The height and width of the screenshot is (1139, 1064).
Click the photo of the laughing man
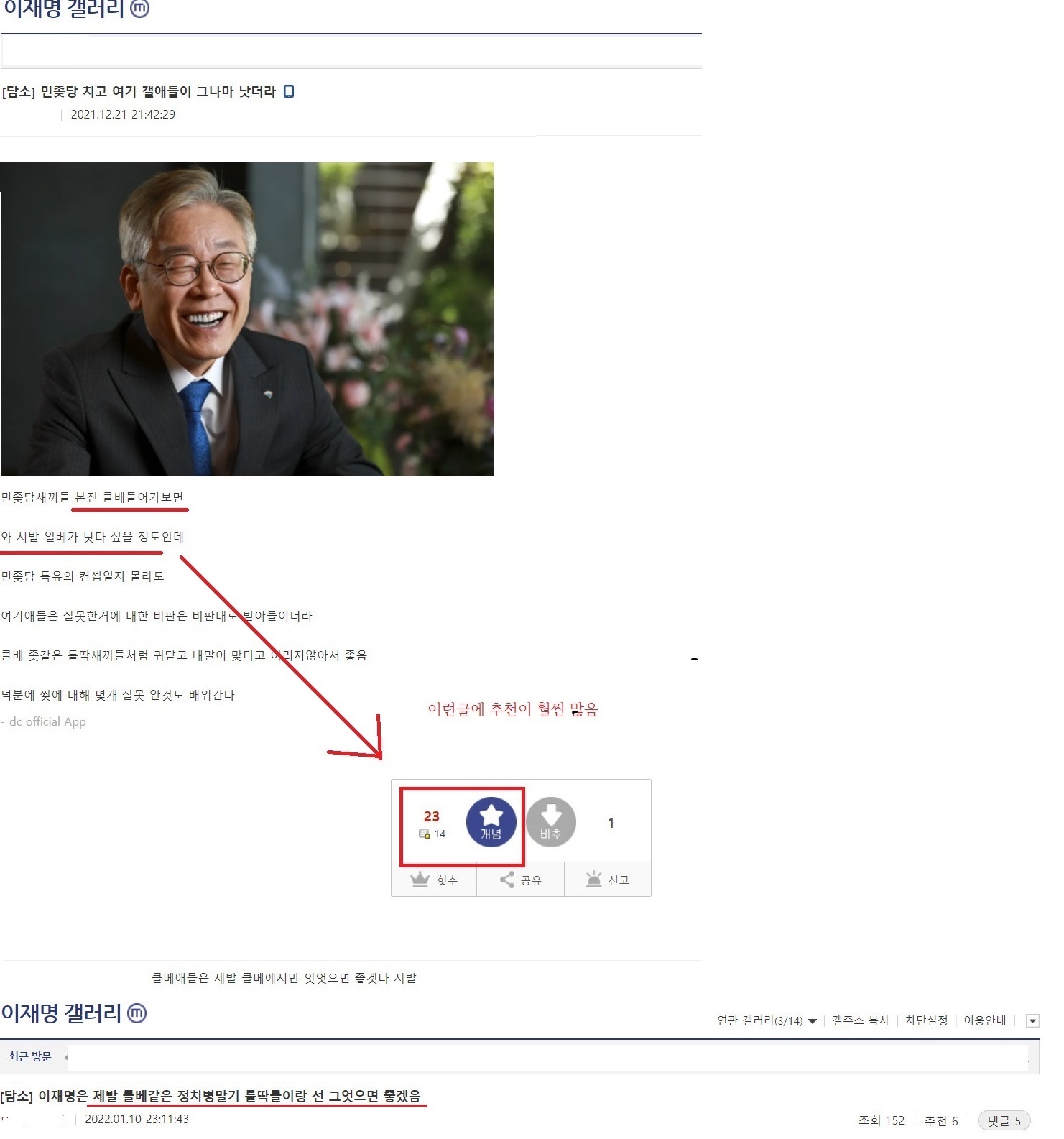[247, 319]
